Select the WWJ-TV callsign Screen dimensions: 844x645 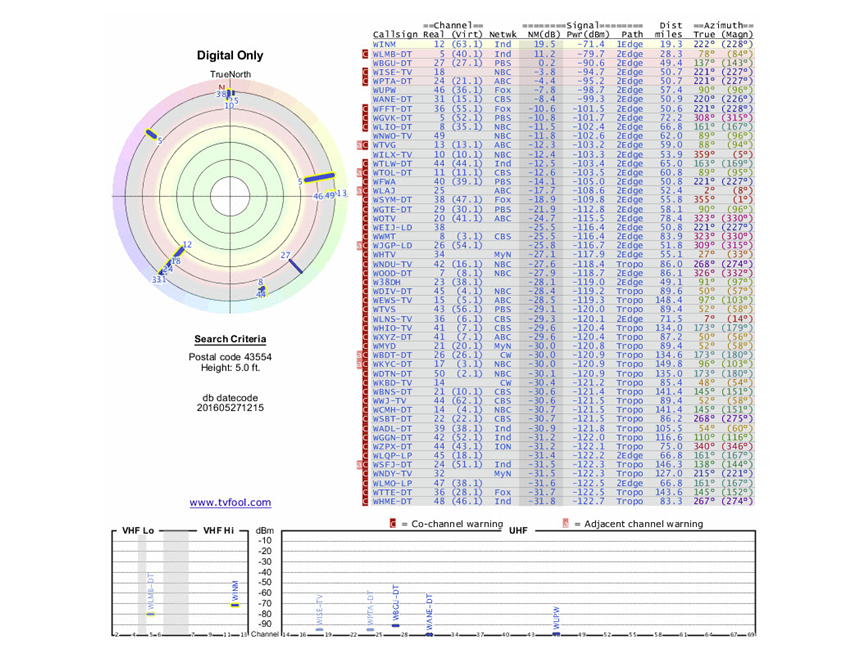390,401
